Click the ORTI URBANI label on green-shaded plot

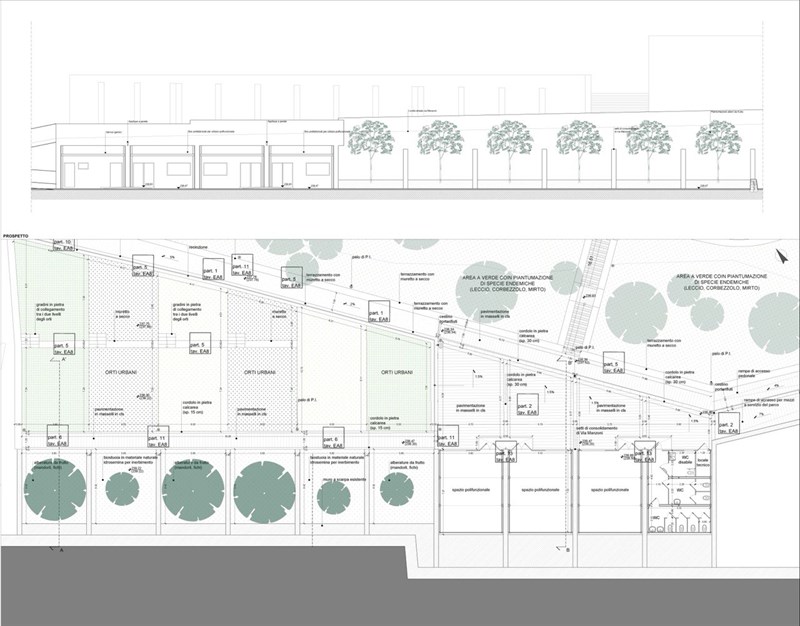[x=397, y=372]
